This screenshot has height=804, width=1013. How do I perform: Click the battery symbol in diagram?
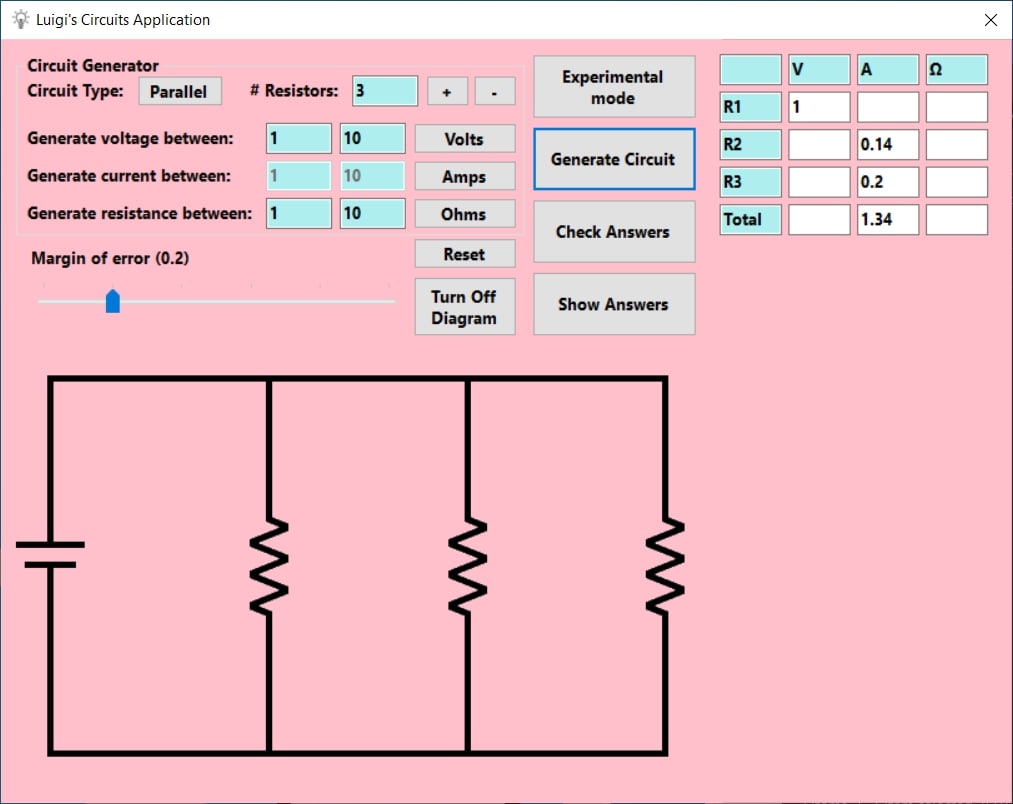[50, 555]
